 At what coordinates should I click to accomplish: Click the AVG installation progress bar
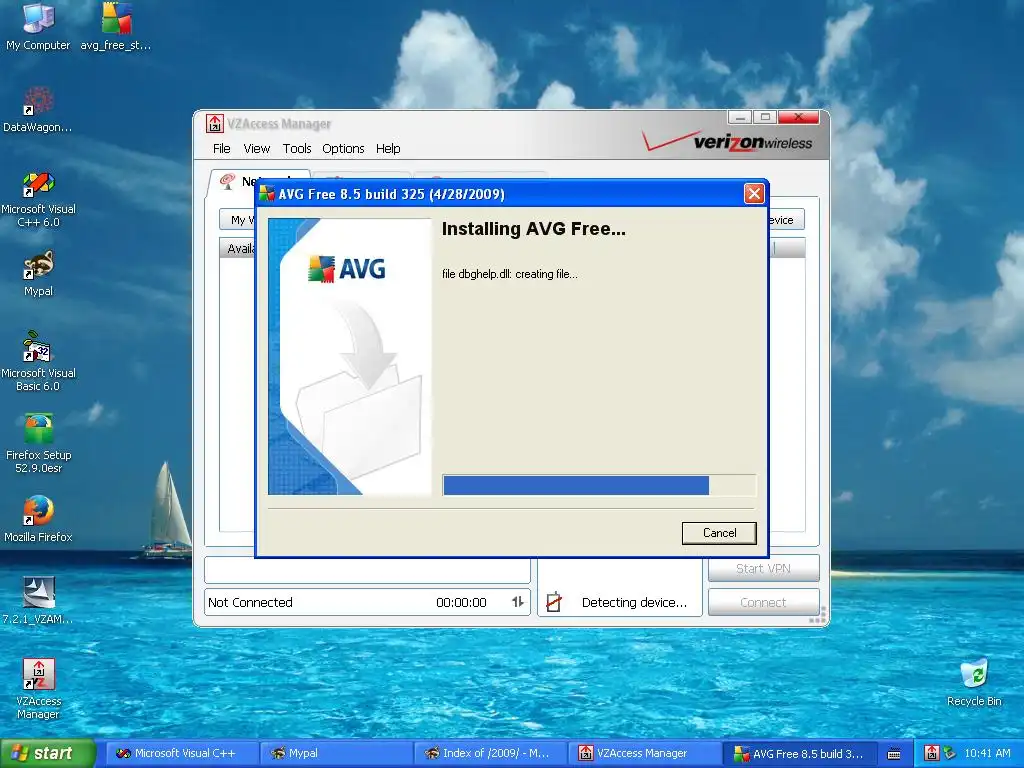click(x=599, y=485)
